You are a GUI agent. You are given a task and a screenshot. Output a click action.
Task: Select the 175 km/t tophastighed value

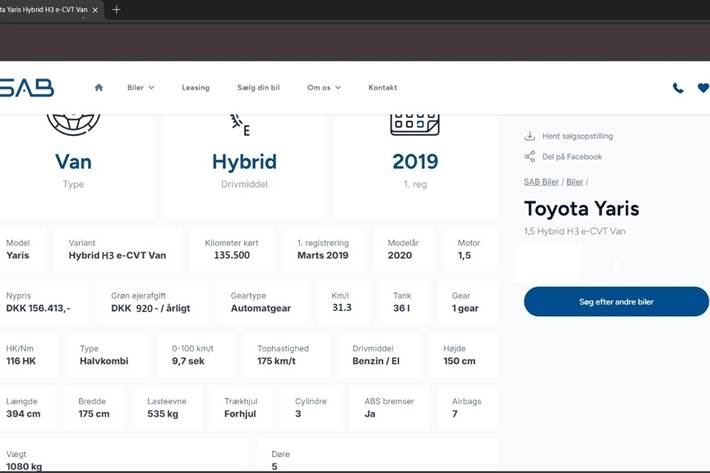pyautogui.click(x=276, y=361)
